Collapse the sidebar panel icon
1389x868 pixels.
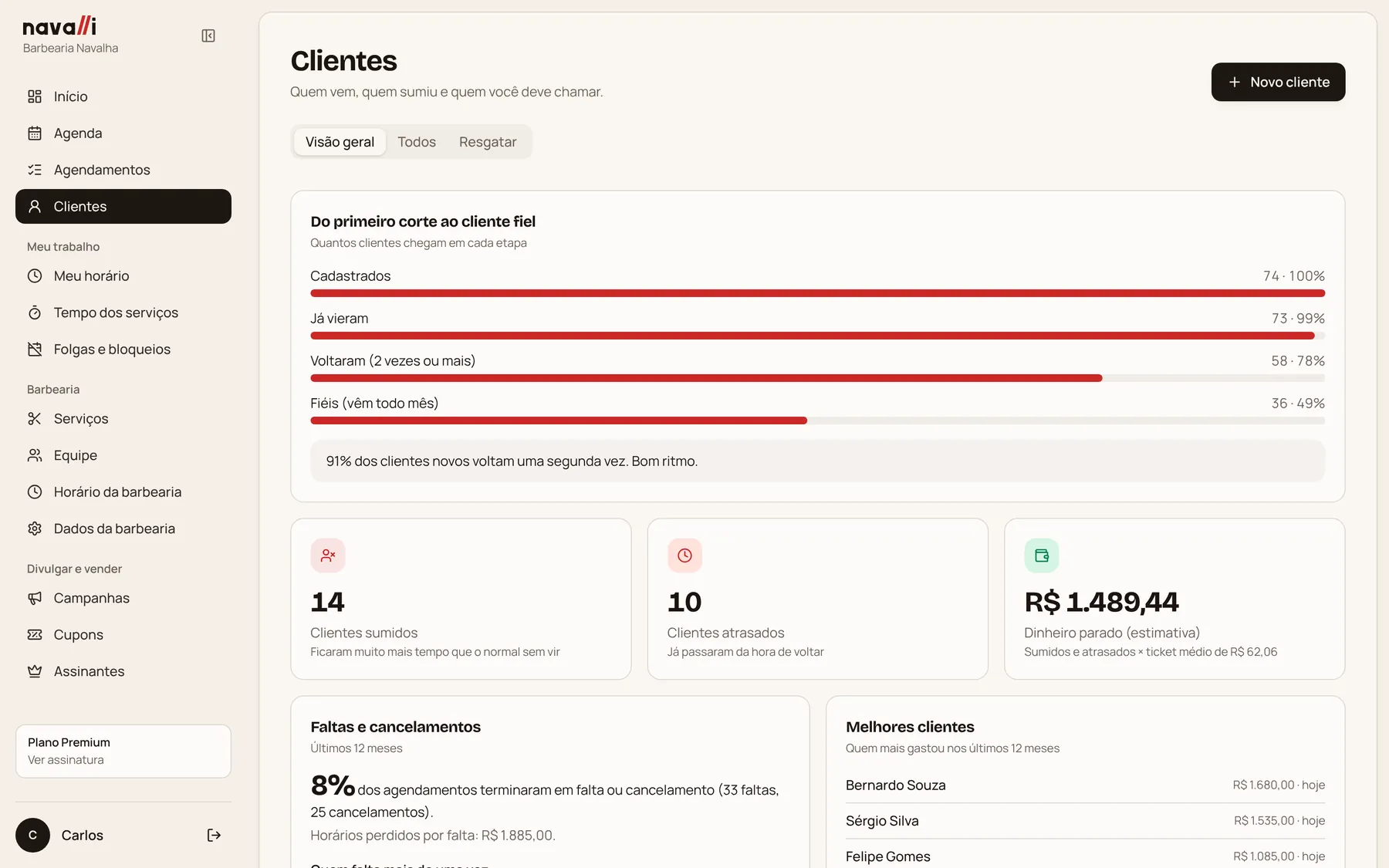pos(208,35)
